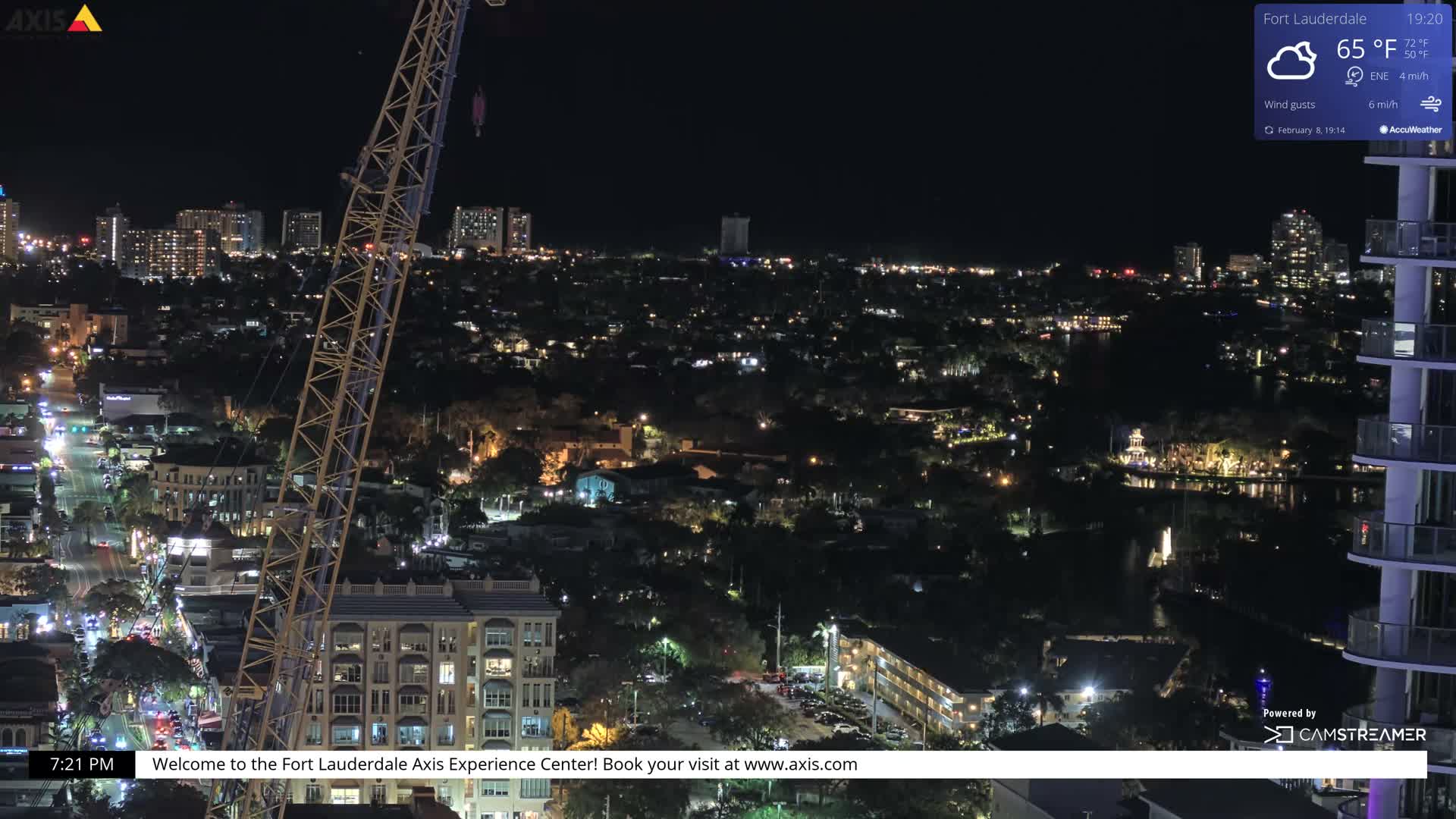Click the 50 °F low temperature
1456x819 pixels.
(x=1416, y=55)
